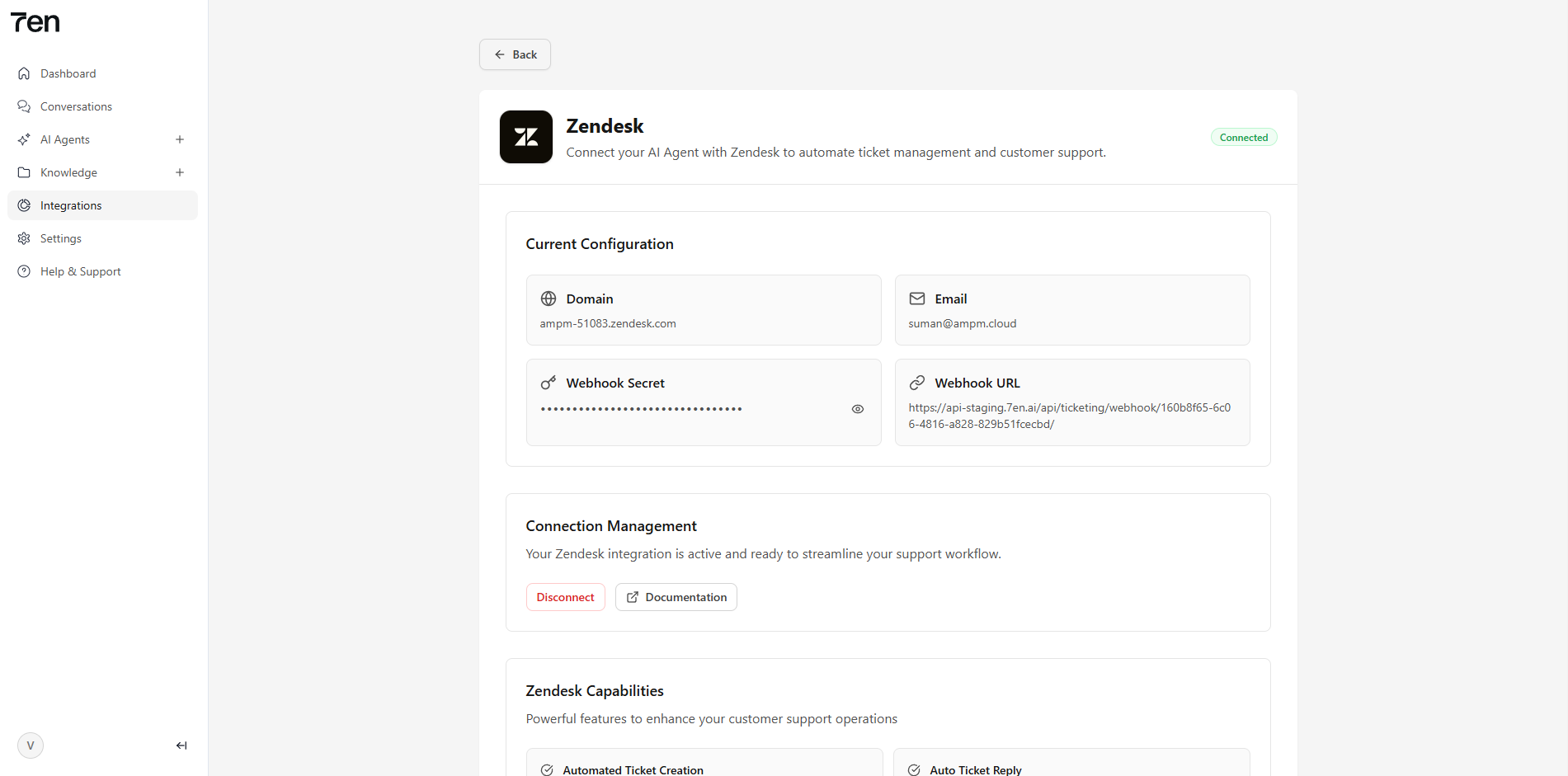Click the Domain globe icon
Viewport: 1568px width, 776px height.
[548, 299]
